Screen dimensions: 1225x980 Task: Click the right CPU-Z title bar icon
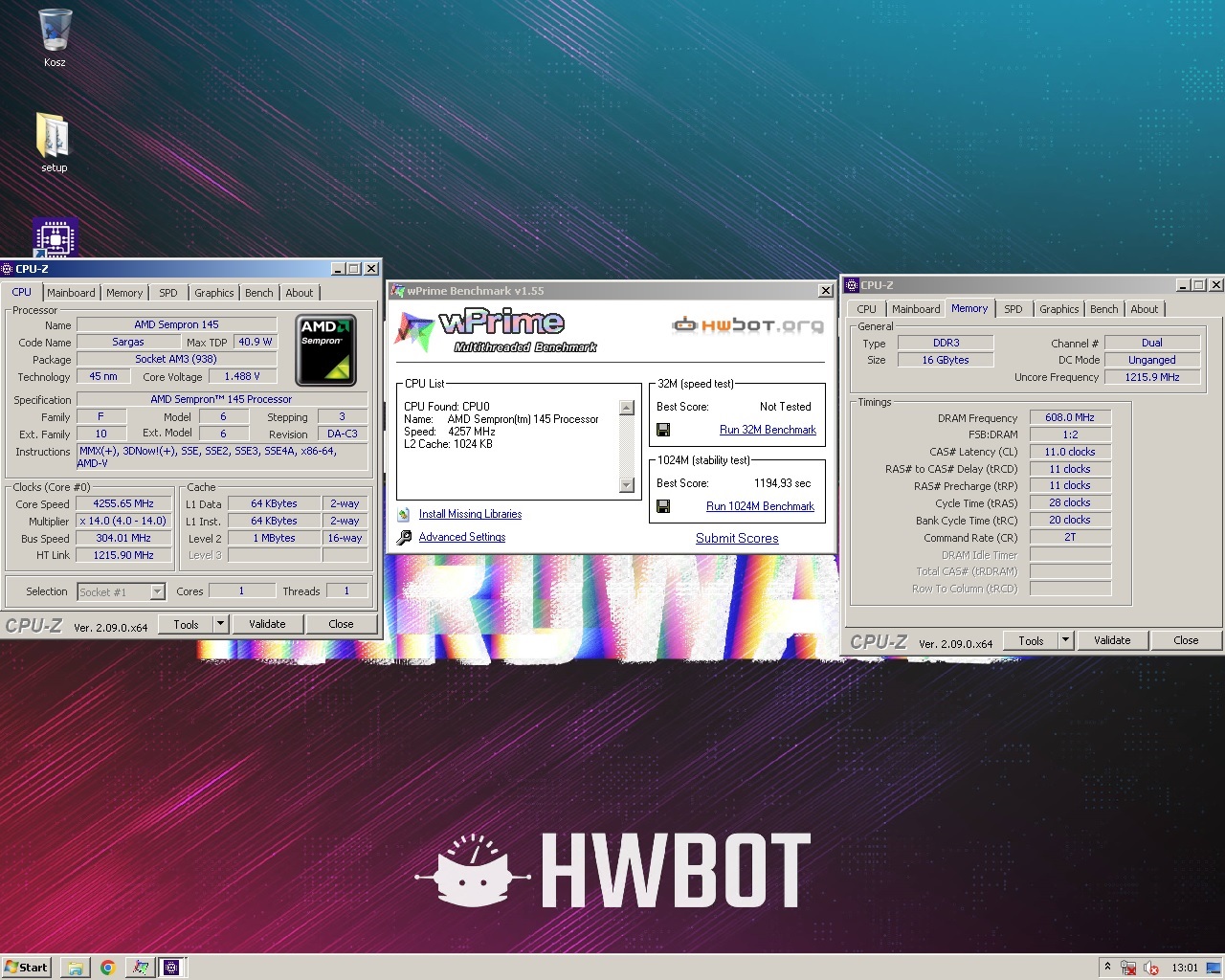coord(852,285)
